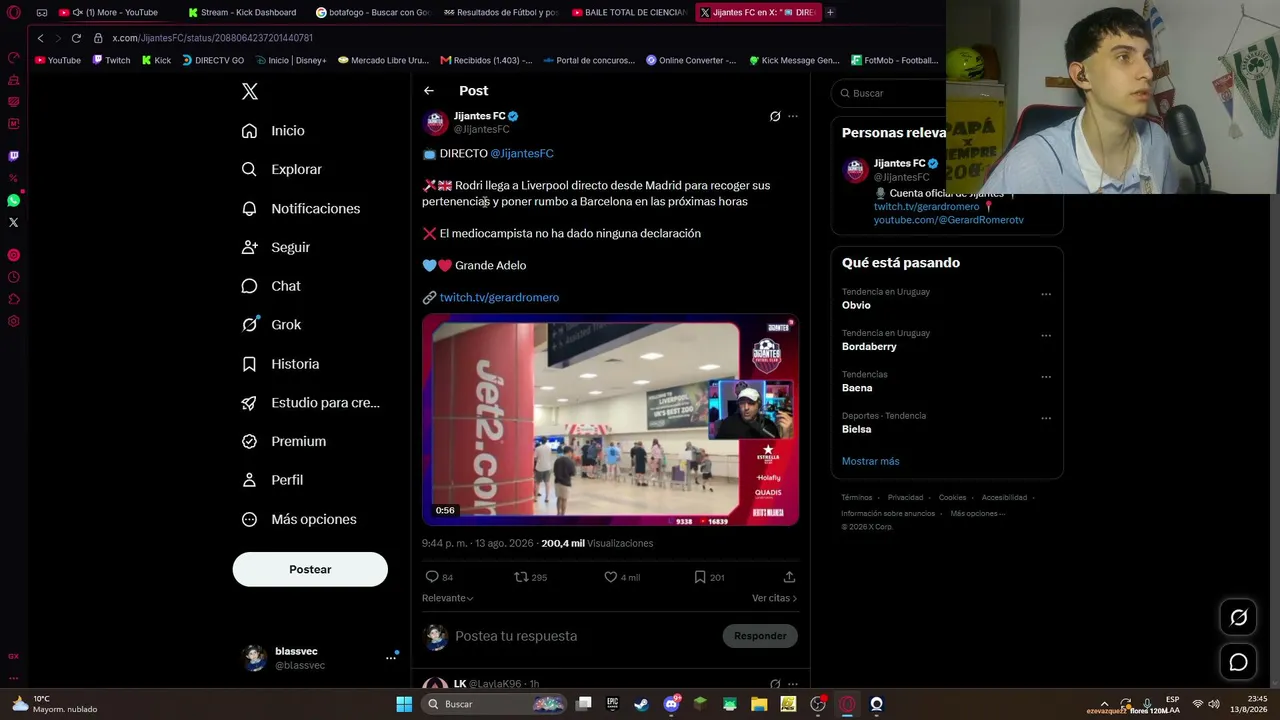1280x720 pixels.
Task: Open the @JijantesFC mention link
Action: (522, 153)
